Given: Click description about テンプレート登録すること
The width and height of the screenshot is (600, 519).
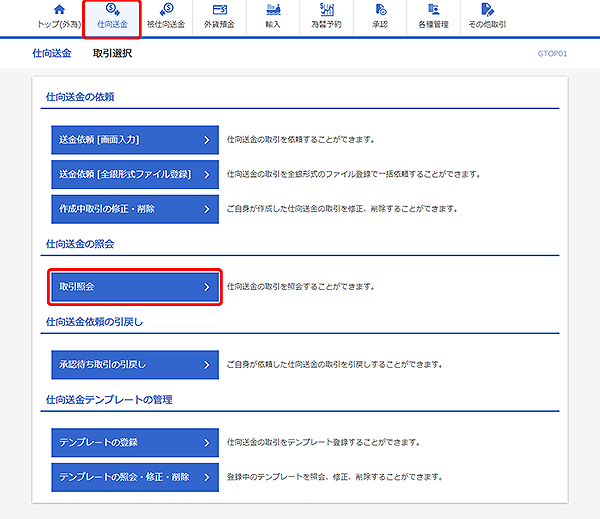Looking at the screenshot, I should click(x=323, y=442).
